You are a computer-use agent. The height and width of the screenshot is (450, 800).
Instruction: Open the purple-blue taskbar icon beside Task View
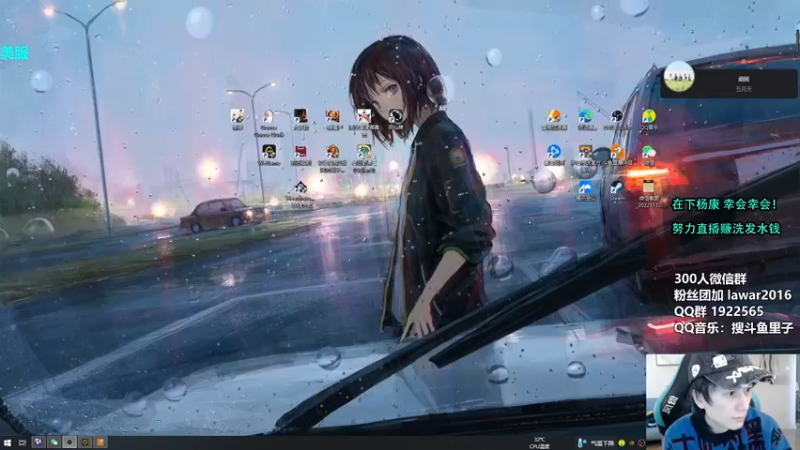pyautogui.click(x=38, y=442)
